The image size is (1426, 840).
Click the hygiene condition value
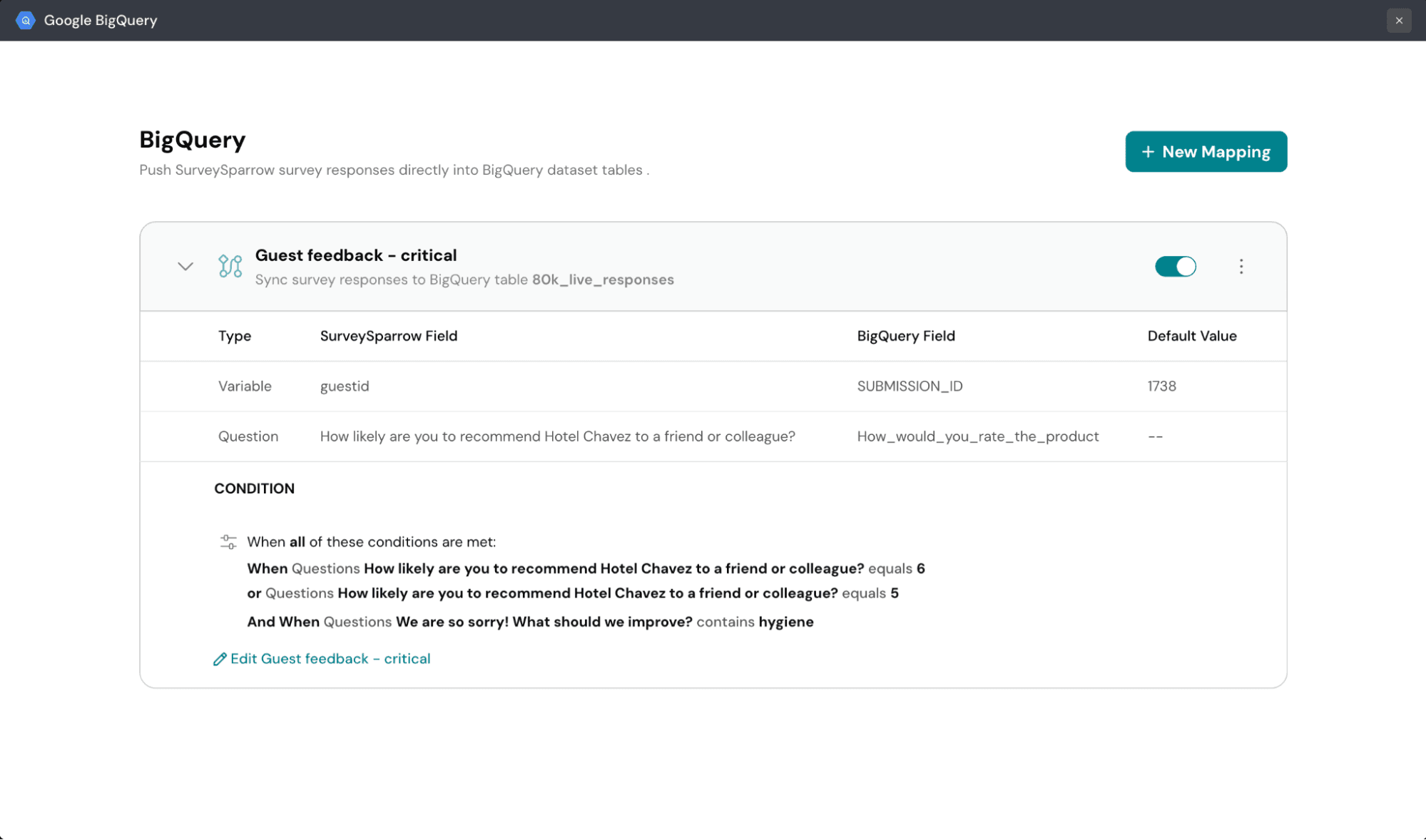point(785,622)
